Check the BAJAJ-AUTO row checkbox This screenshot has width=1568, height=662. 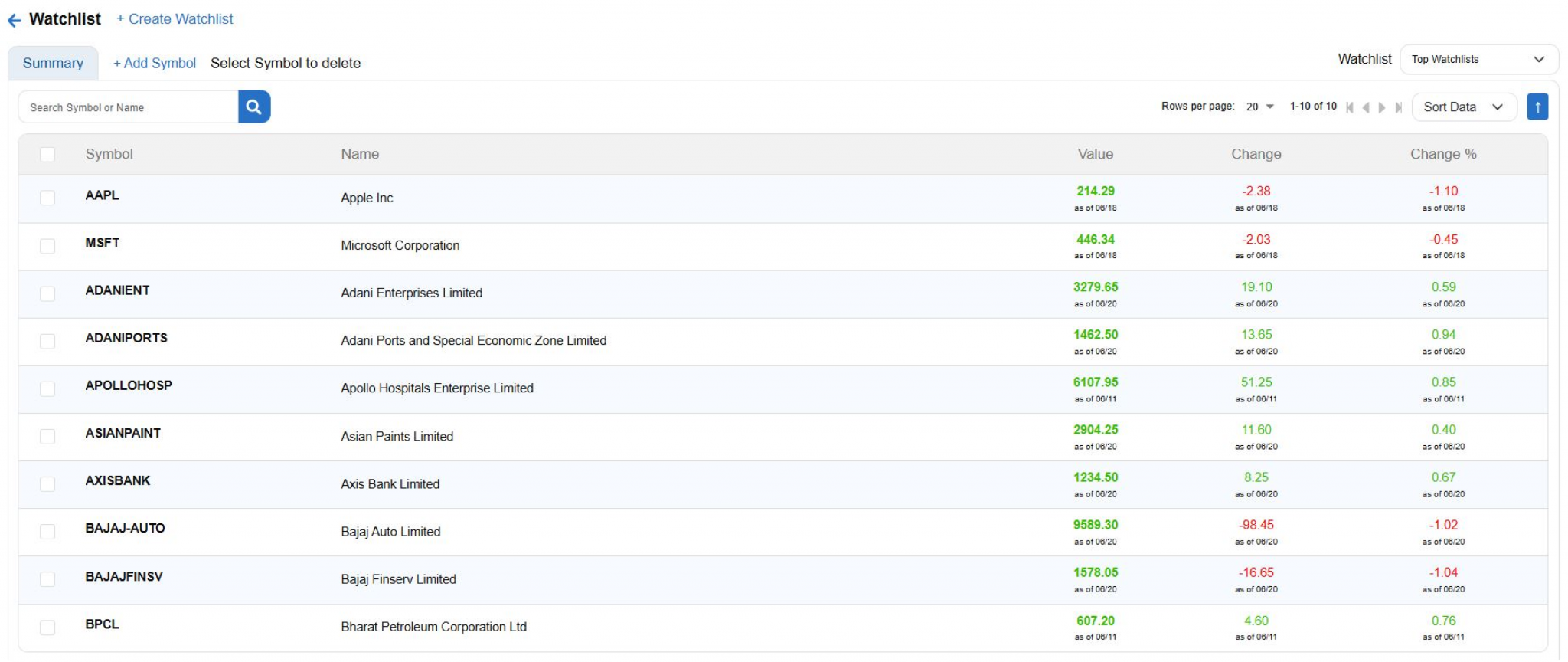click(47, 532)
